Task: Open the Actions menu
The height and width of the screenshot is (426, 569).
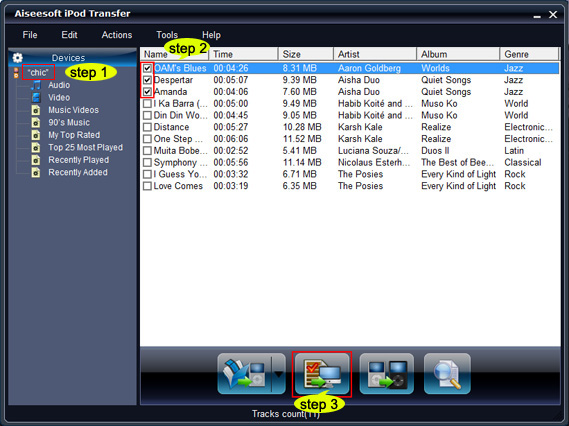Action: (117, 35)
